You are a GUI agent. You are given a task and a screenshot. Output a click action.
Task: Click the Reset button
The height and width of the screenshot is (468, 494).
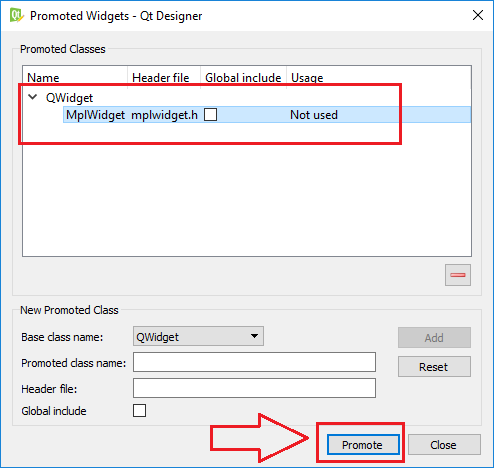click(434, 367)
